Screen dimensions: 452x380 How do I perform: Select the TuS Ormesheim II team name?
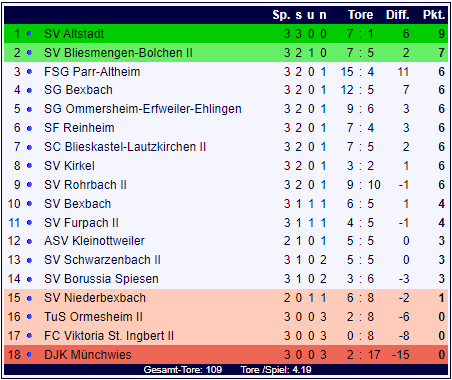(93, 317)
